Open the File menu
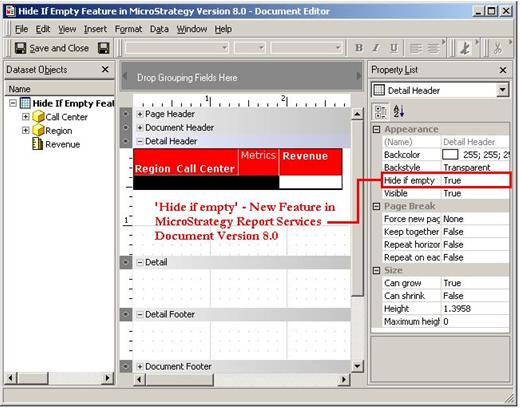520x408 pixels. tap(21, 29)
